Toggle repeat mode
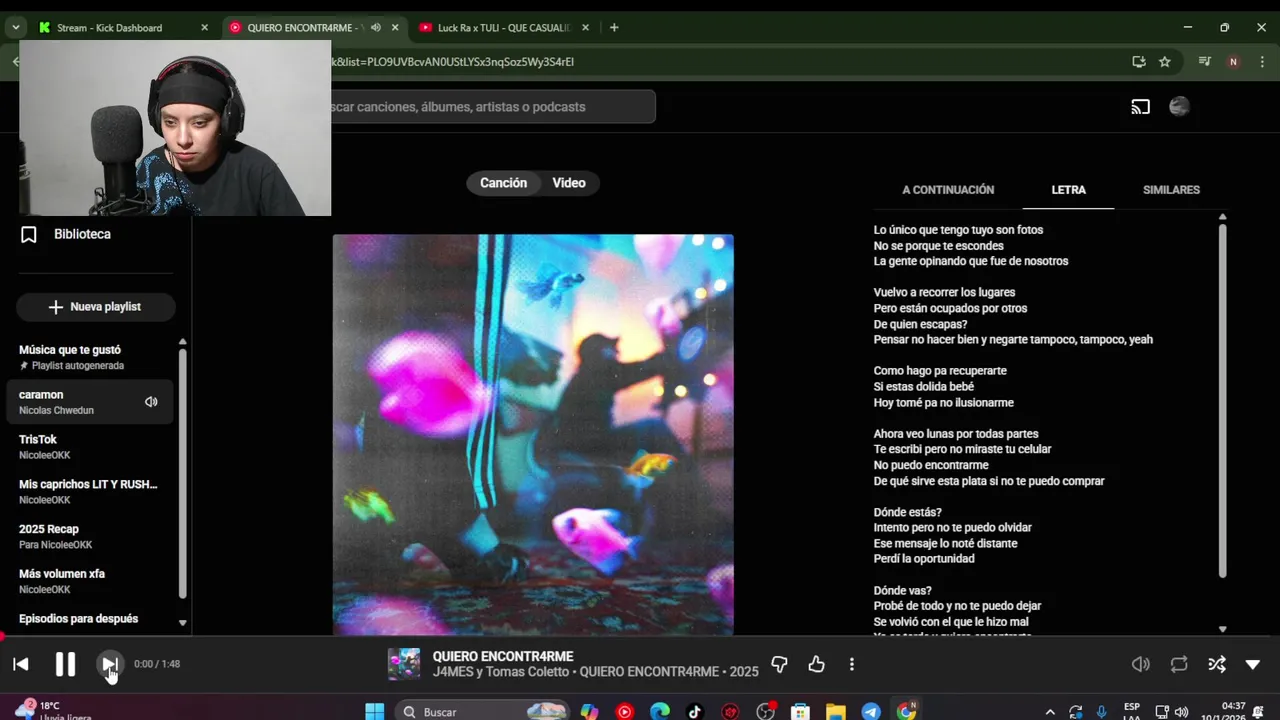The height and width of the screenshot is (720, 1280). [x=1179, y=664]
